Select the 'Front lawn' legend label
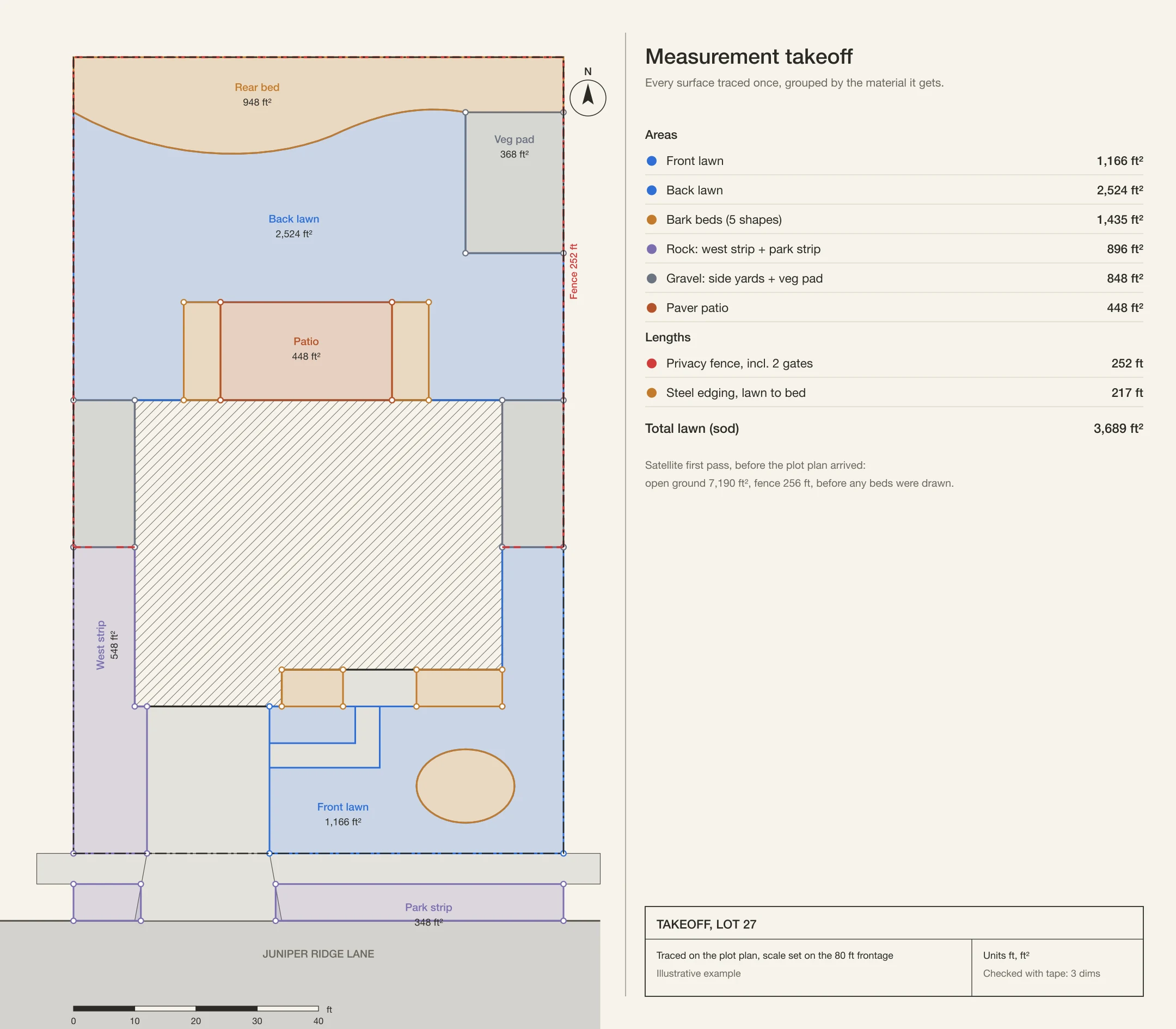Screen dimensions: 1176x1029 694,161
